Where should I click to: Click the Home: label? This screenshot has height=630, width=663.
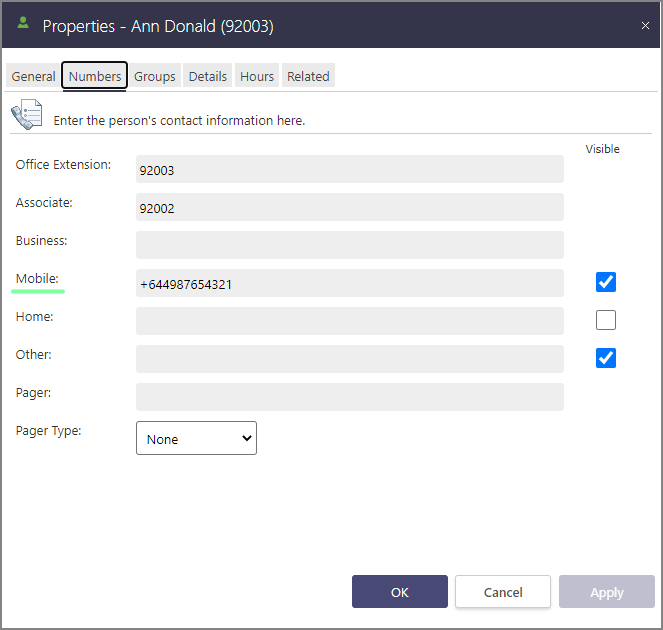35,317
